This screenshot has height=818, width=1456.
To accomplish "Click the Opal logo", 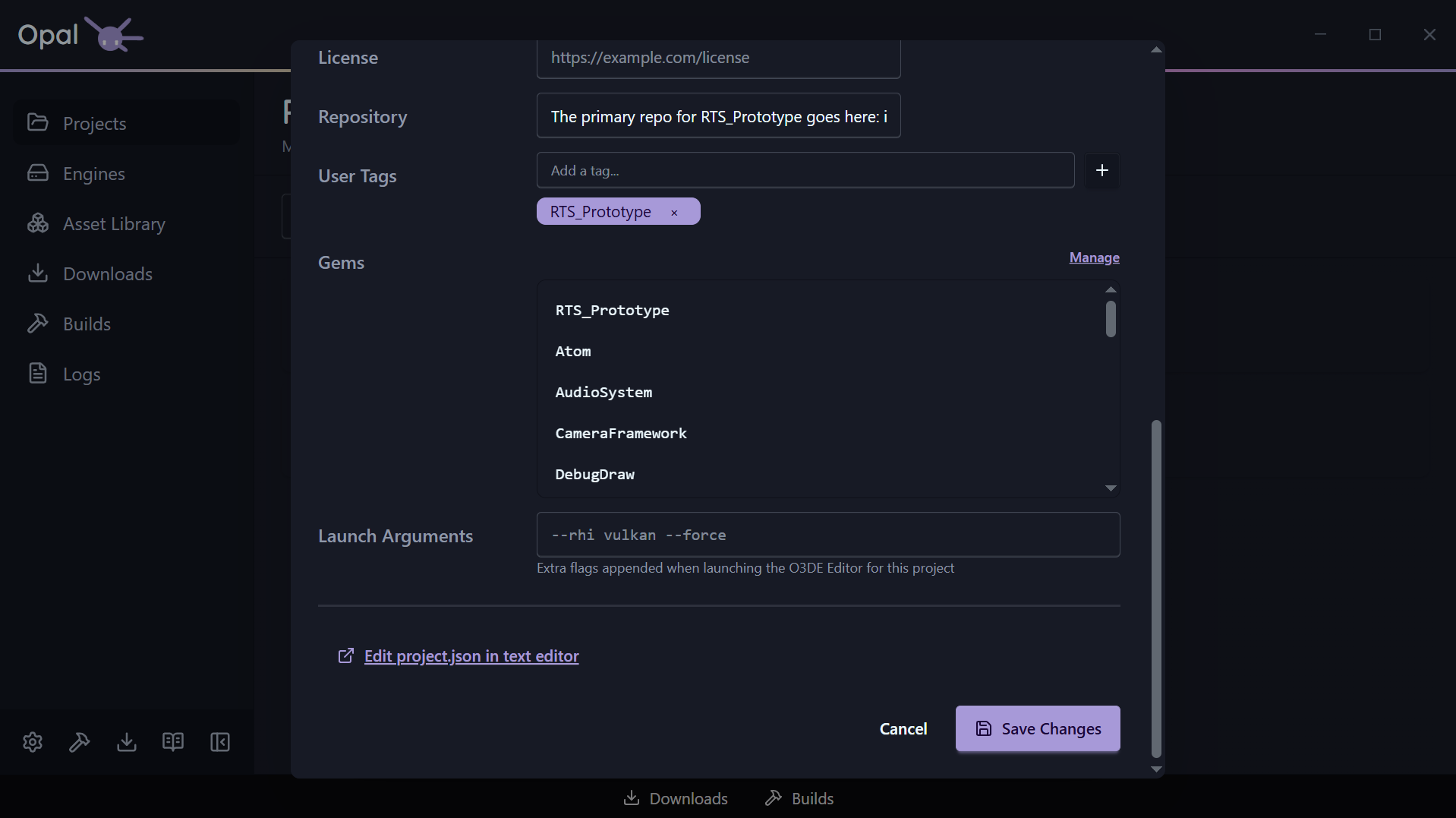I will (x=80, y=34).
